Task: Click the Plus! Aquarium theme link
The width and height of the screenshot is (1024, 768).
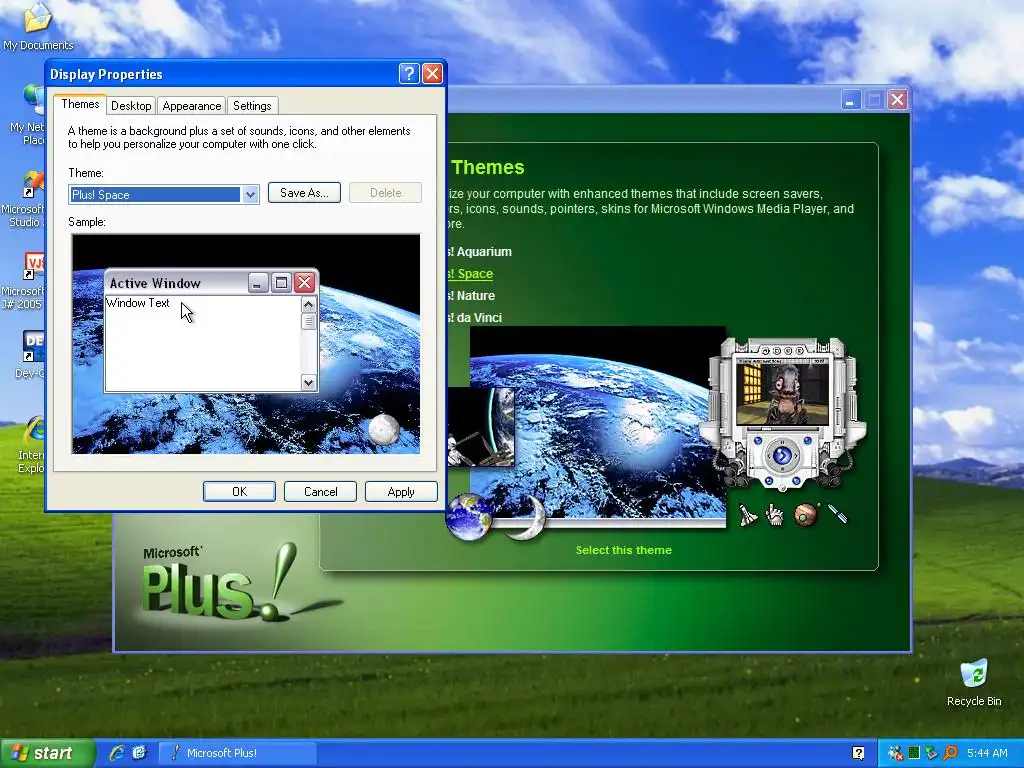Action: coord(479,251)
